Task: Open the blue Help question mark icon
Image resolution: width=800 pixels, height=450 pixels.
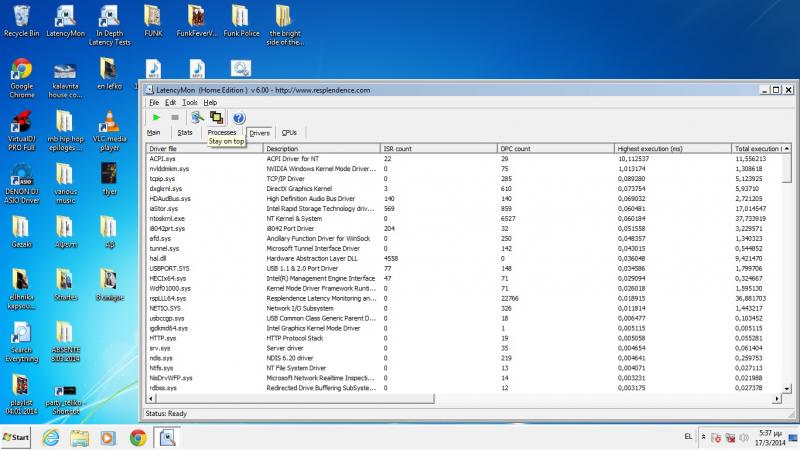Action: click(x=239, y=117)
